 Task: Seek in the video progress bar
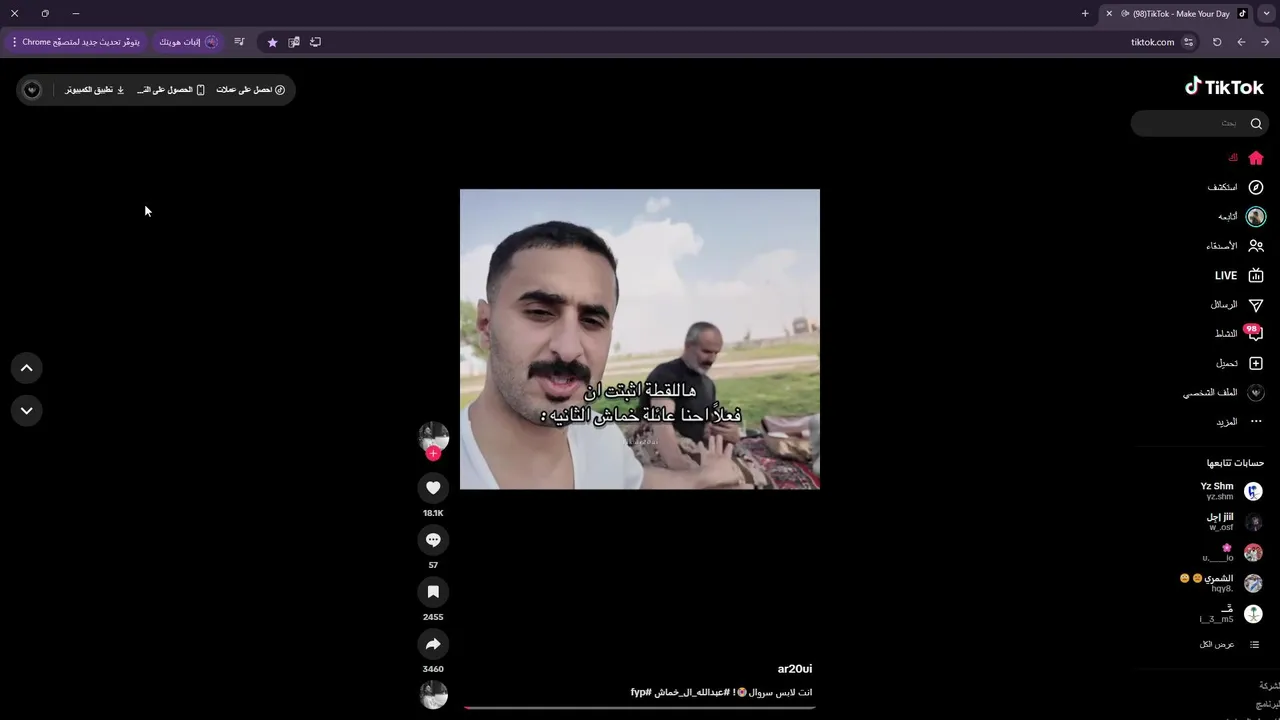[x=640, y=708]
